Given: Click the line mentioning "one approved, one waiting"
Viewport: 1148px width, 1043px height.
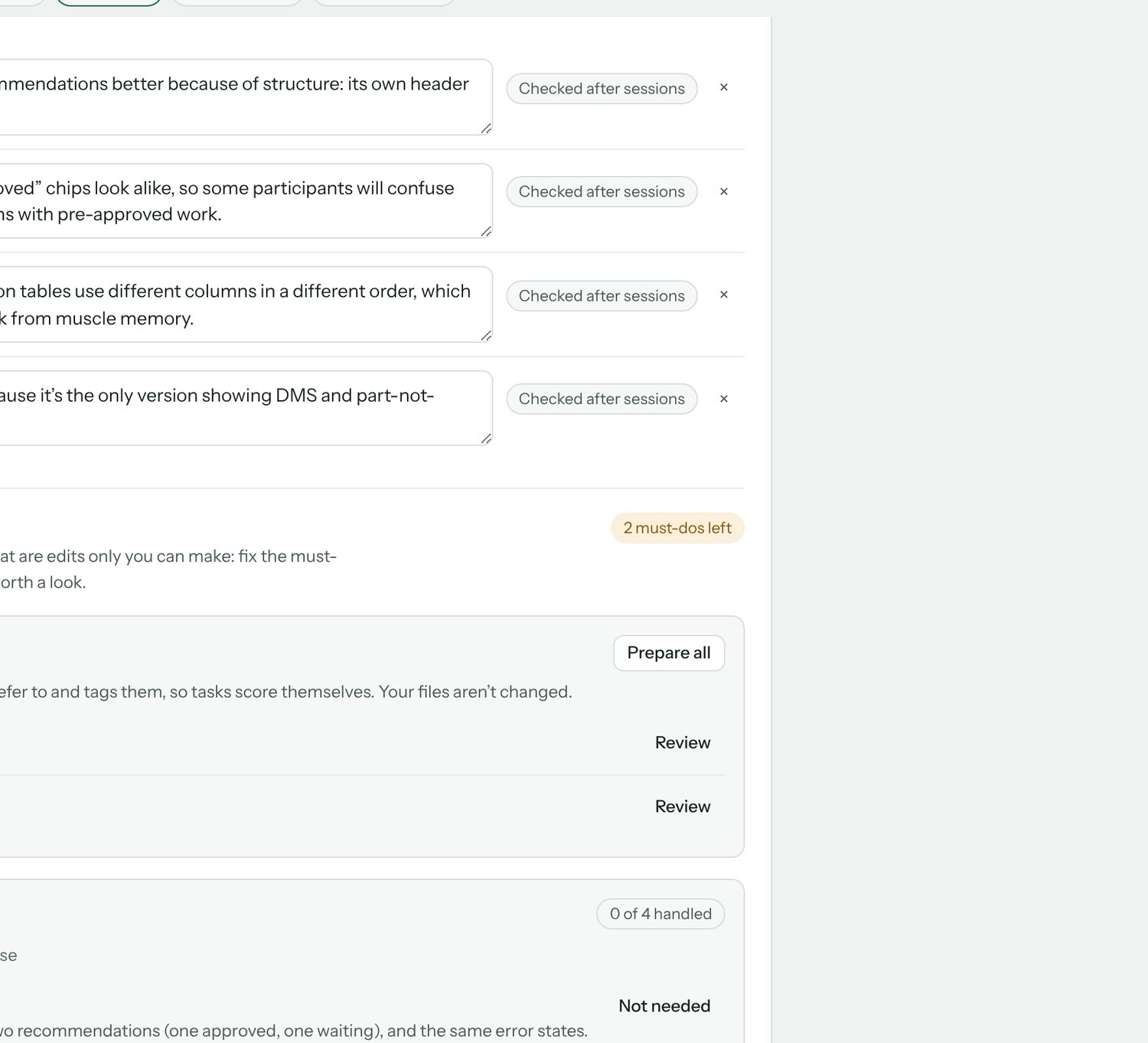Looking at the screenshot, I should [294, 1031].
